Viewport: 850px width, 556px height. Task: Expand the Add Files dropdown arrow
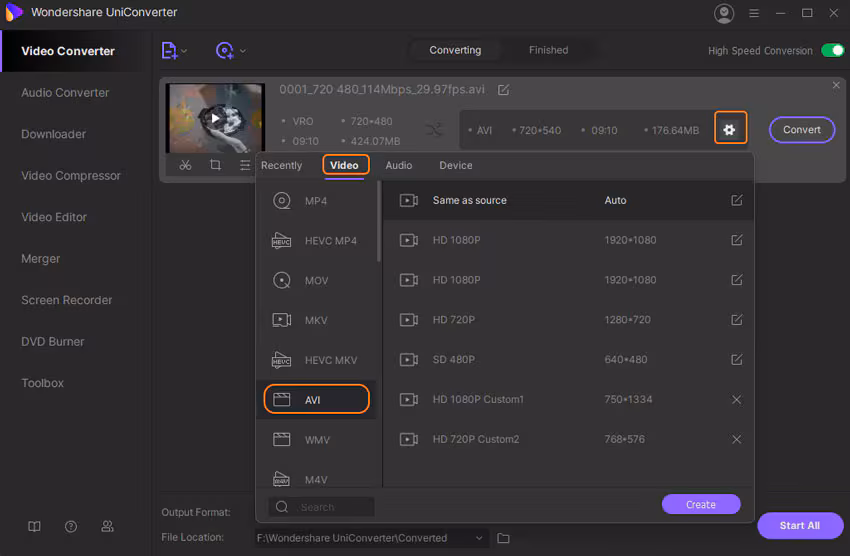click(184, 51)
